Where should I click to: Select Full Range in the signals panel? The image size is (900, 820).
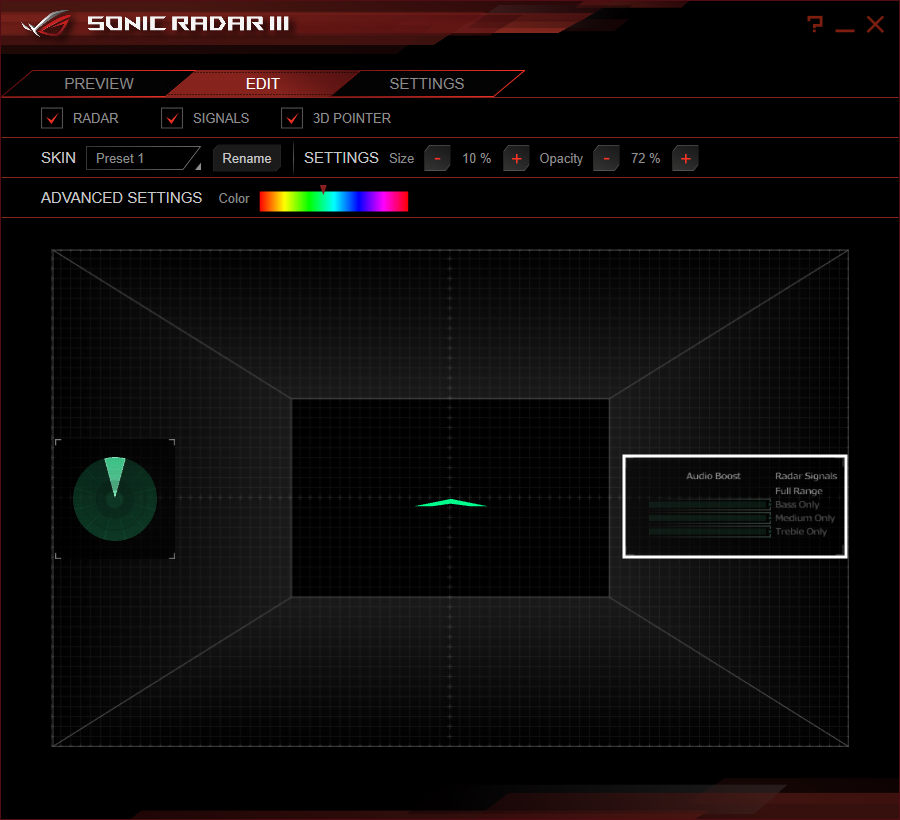click(798, 491)
